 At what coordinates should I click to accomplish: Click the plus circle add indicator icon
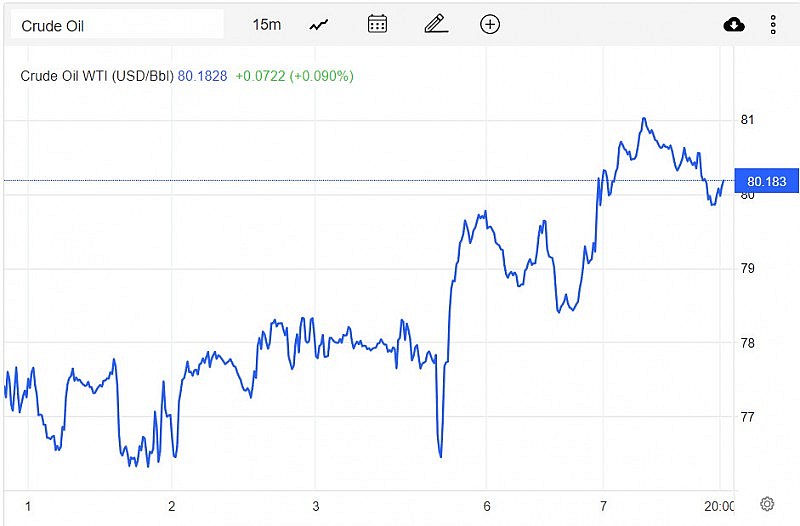coord(490,24)
